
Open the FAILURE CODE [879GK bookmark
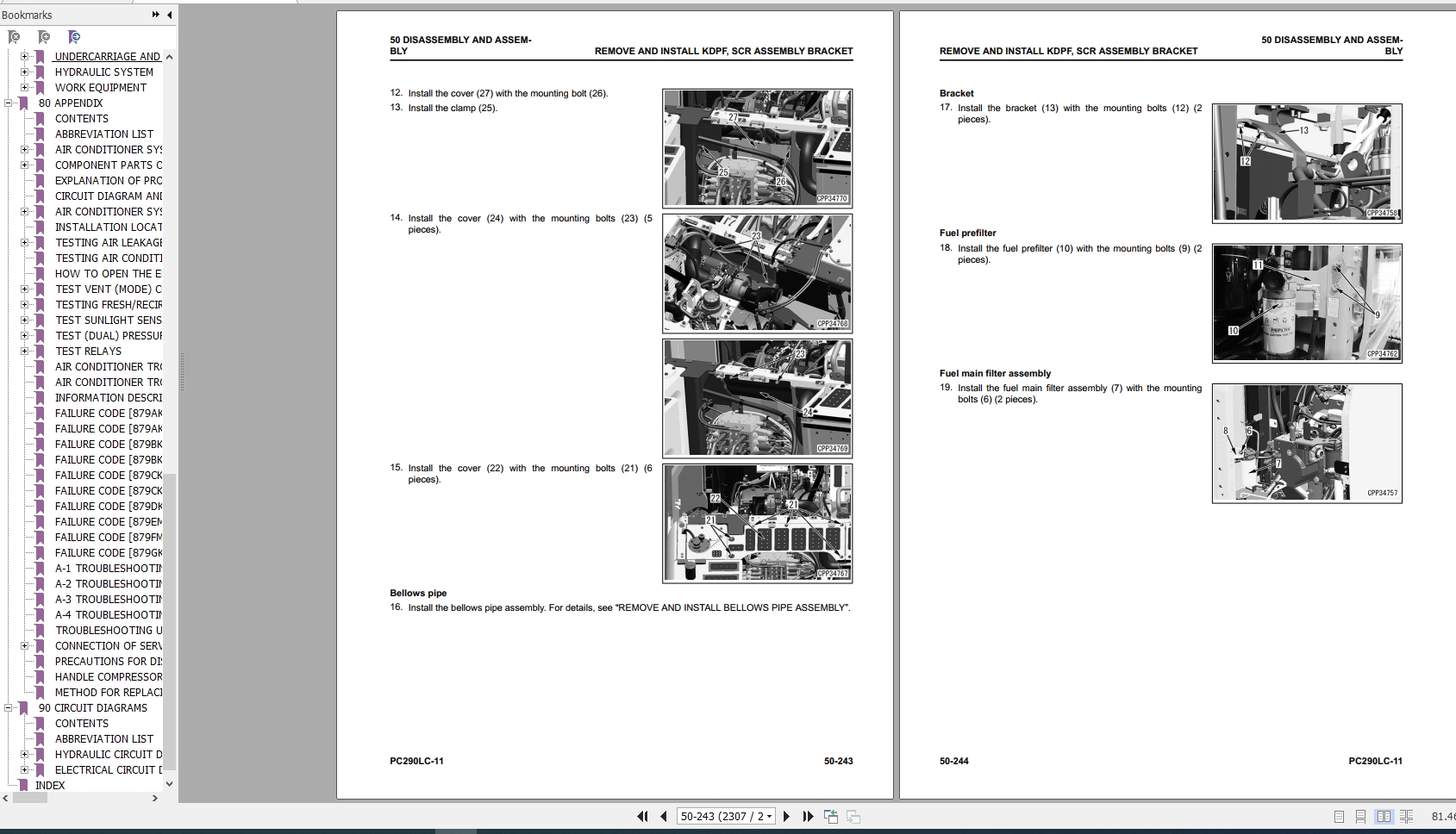click(109, 553)
